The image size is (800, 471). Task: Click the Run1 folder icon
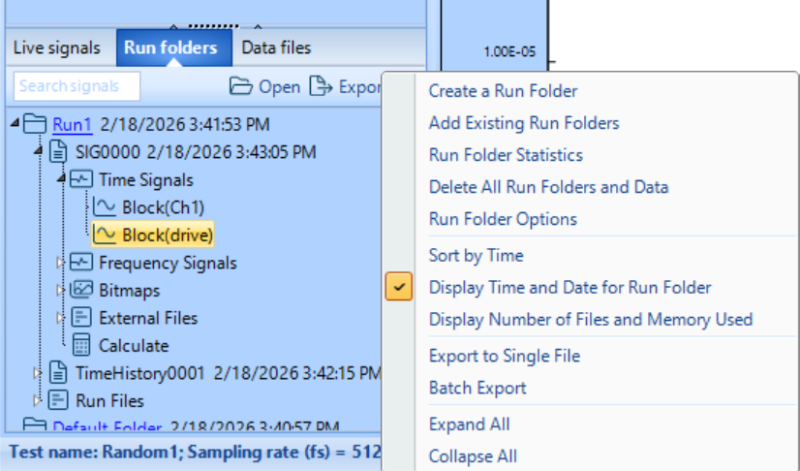(36, 124)
